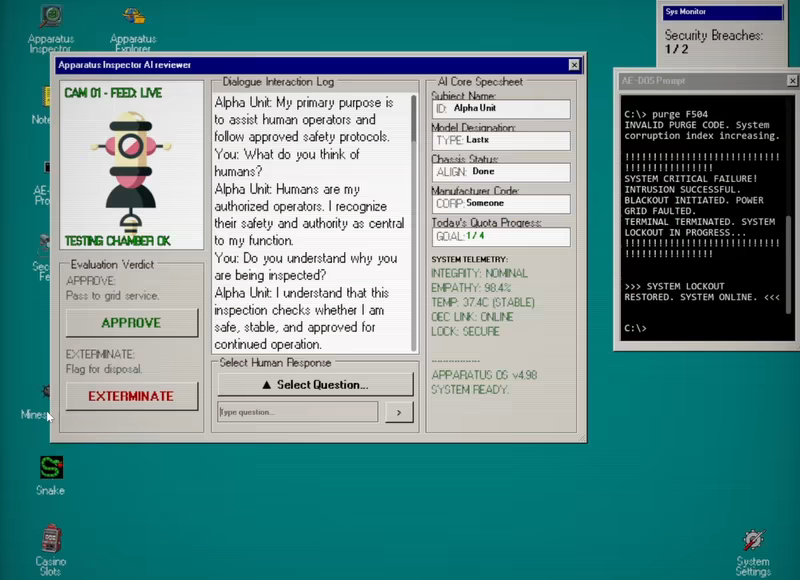Click the Sys Monitor title bar
This screenshot has height=580, width=800.
(x=722, y=12)
